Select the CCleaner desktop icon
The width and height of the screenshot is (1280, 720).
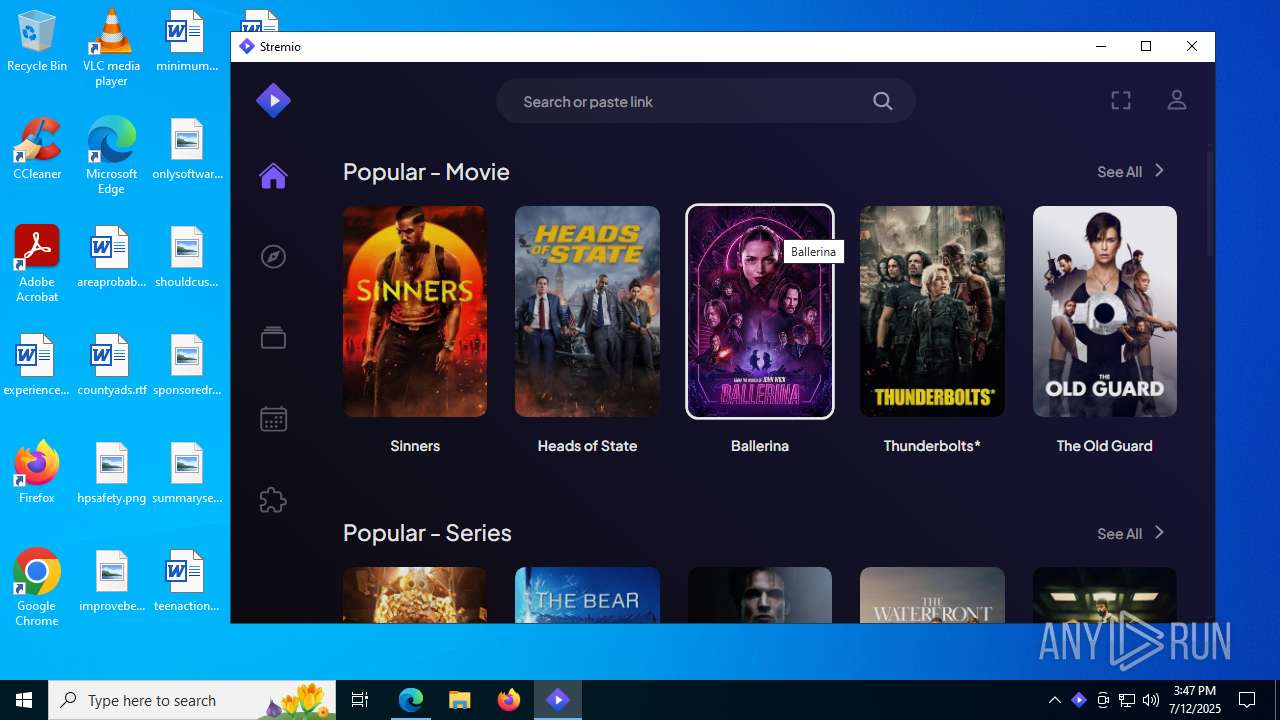click(37, 149)
